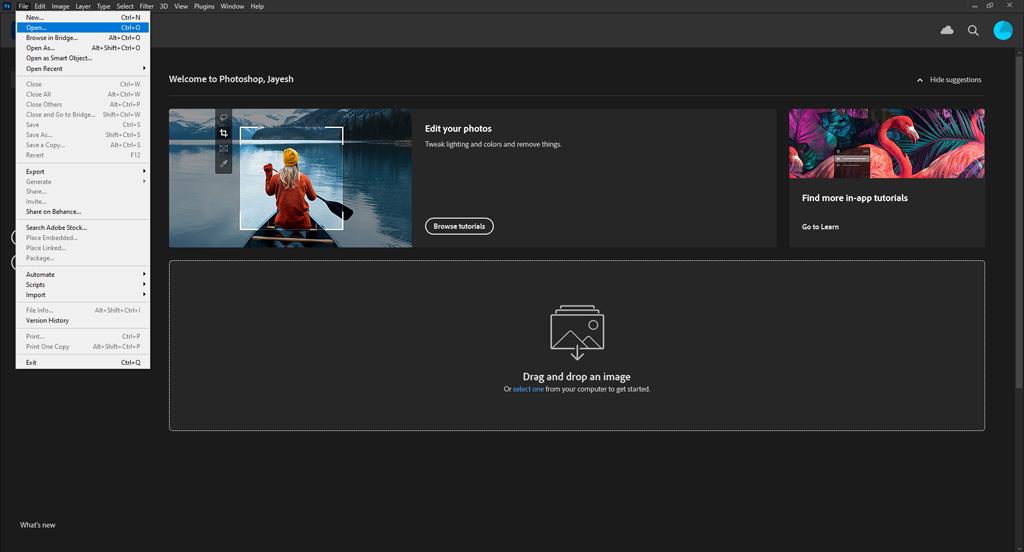The height and width of the screenshot is (552, 1024).
Task: Select Browse in Bridge... menu entry
Action: click(83, 38)
